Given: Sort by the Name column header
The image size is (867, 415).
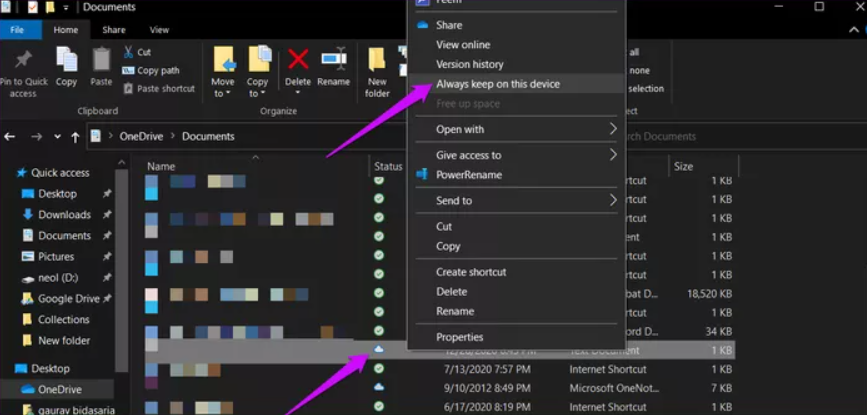Looking at the screenshot, I should point(161,166).
